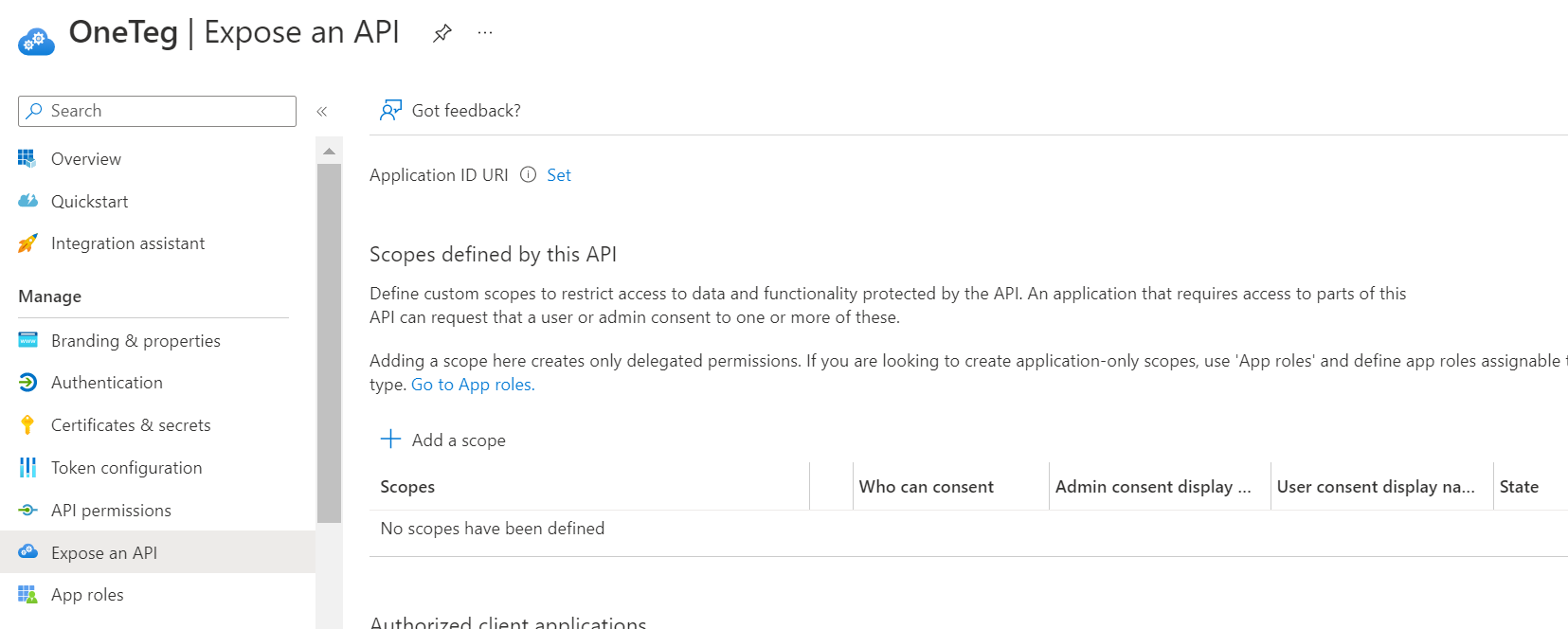Open the Overview menu item

[86, 159]
